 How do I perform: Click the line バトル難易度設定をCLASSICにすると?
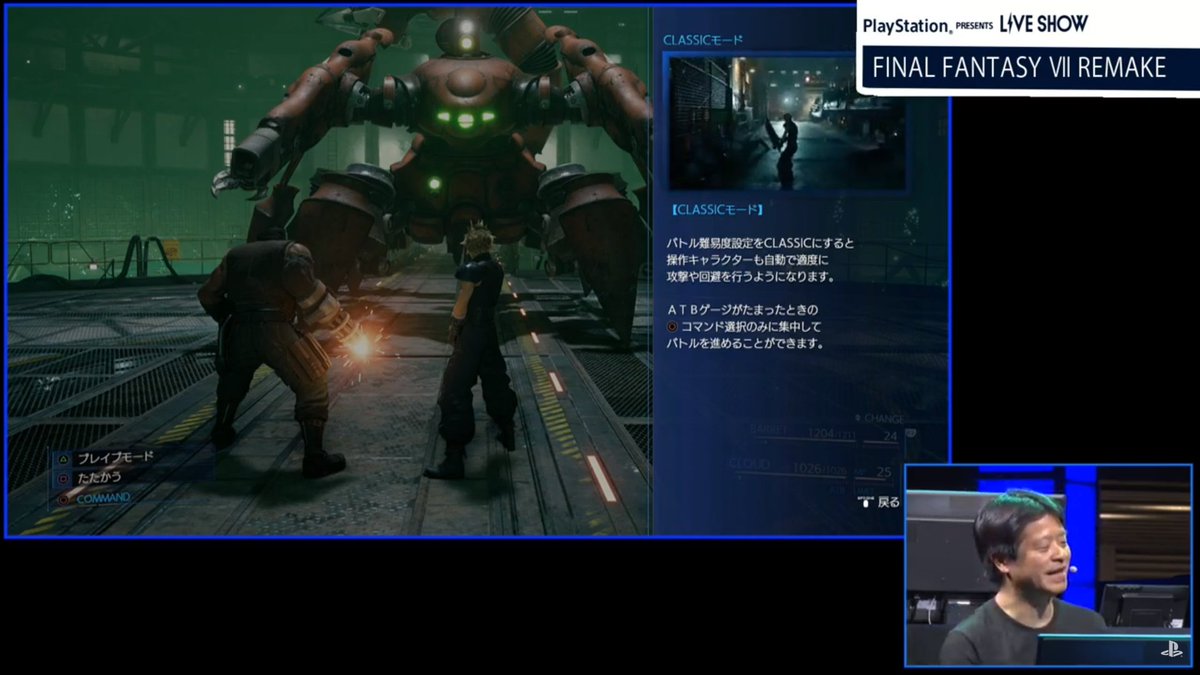761,245
